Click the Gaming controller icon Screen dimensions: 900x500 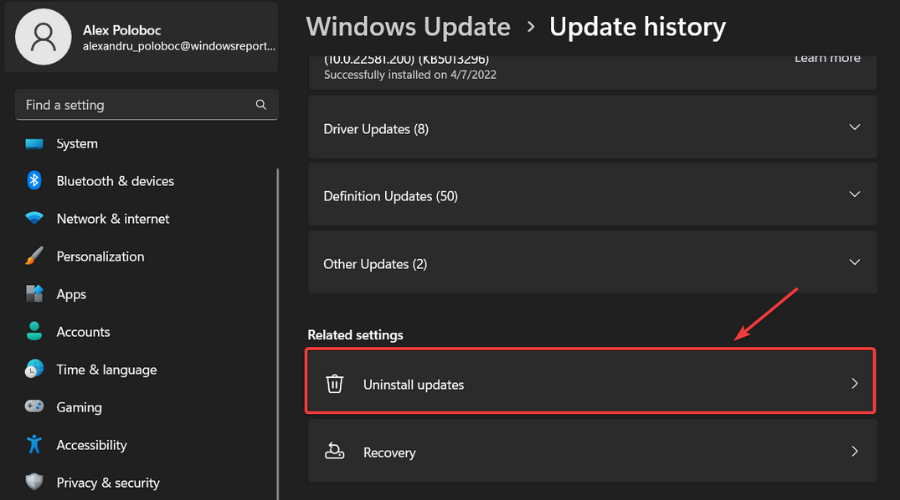tap(34, 406)
